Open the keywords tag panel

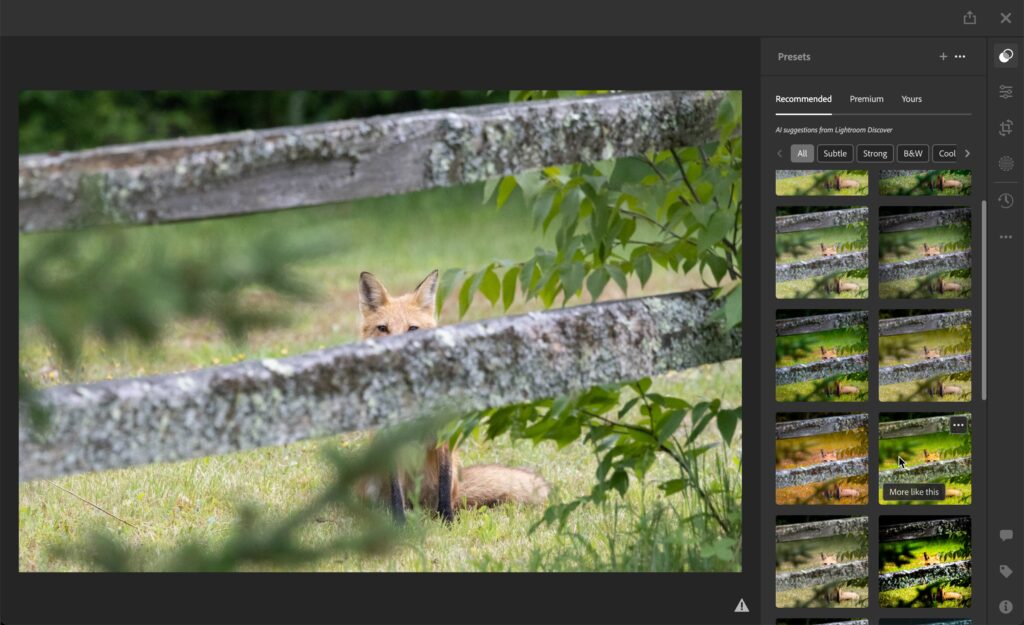tap(1006, 571)
